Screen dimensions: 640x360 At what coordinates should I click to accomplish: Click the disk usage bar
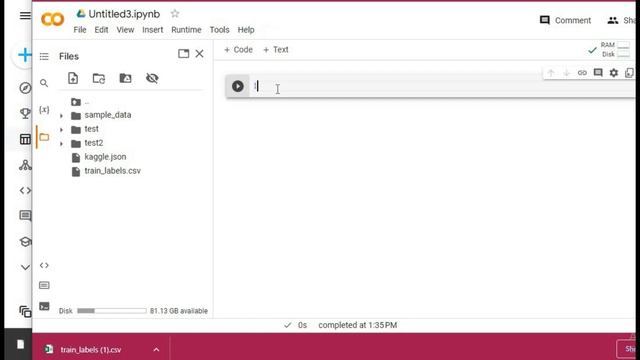coord(111,311)
